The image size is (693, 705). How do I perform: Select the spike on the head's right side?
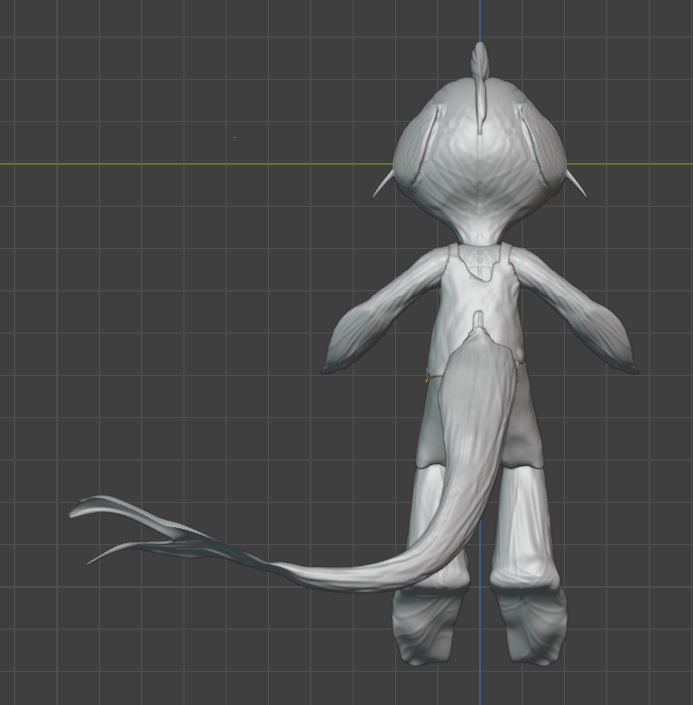577,183
